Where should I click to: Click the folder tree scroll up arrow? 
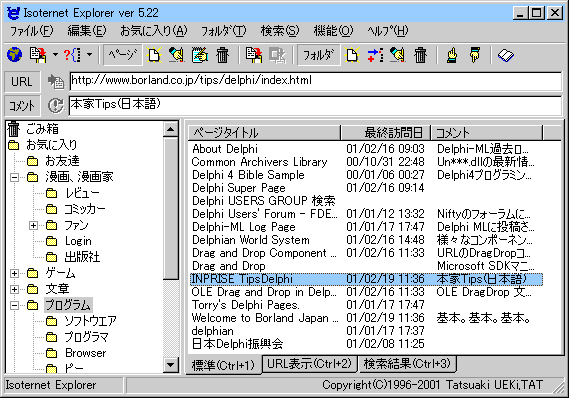pyautogui.click(x=171, y=130)
